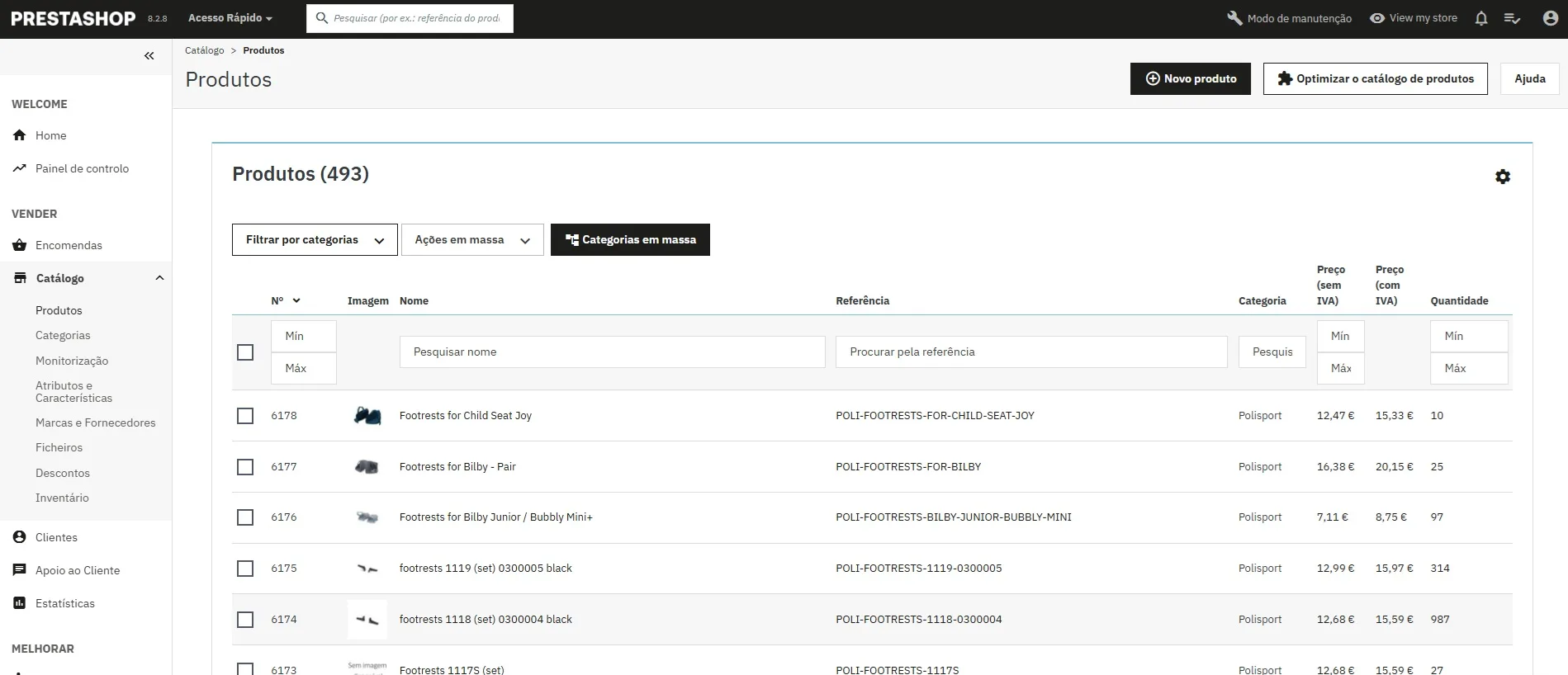Open Filtrar por categorias dropdown

pos(315,240)
